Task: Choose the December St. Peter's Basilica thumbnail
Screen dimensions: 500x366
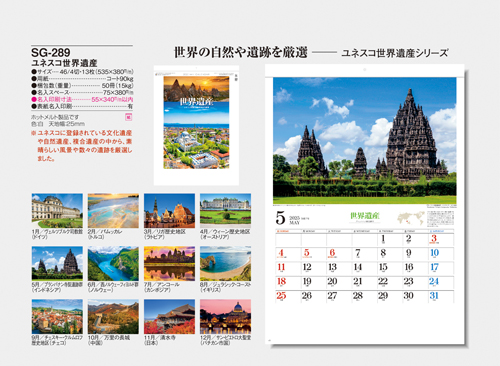Action: (x=225, y=316)
